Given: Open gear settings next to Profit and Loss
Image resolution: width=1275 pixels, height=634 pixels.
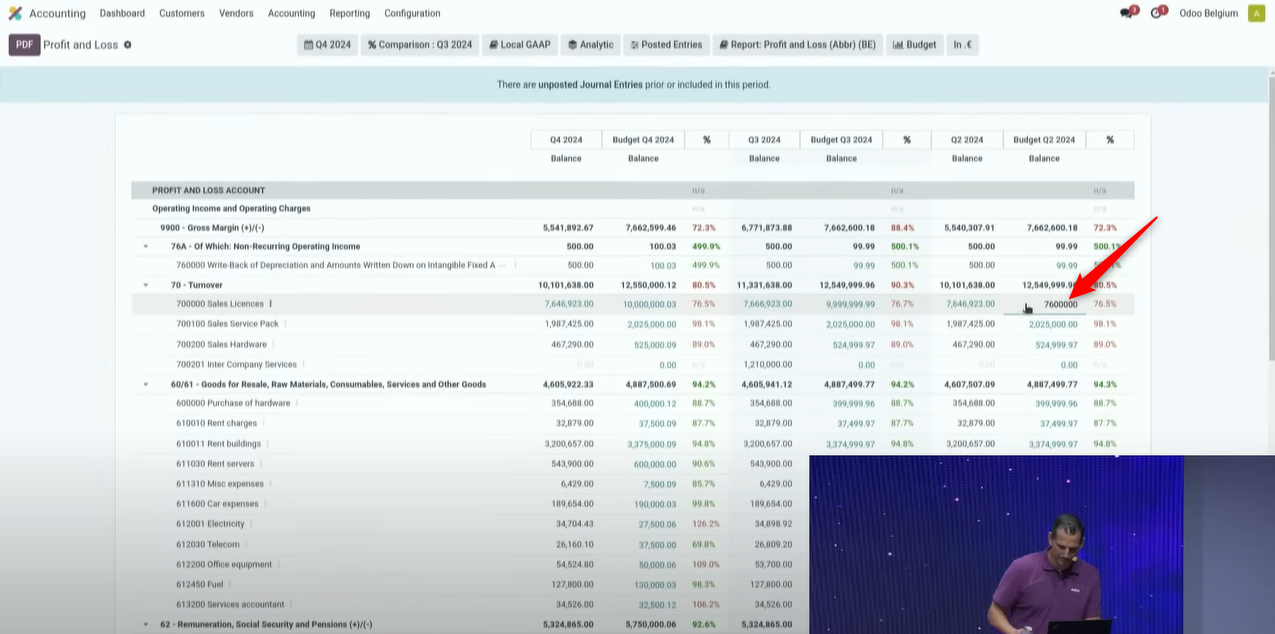Looking at the screenshot, I should coord(128,45).
